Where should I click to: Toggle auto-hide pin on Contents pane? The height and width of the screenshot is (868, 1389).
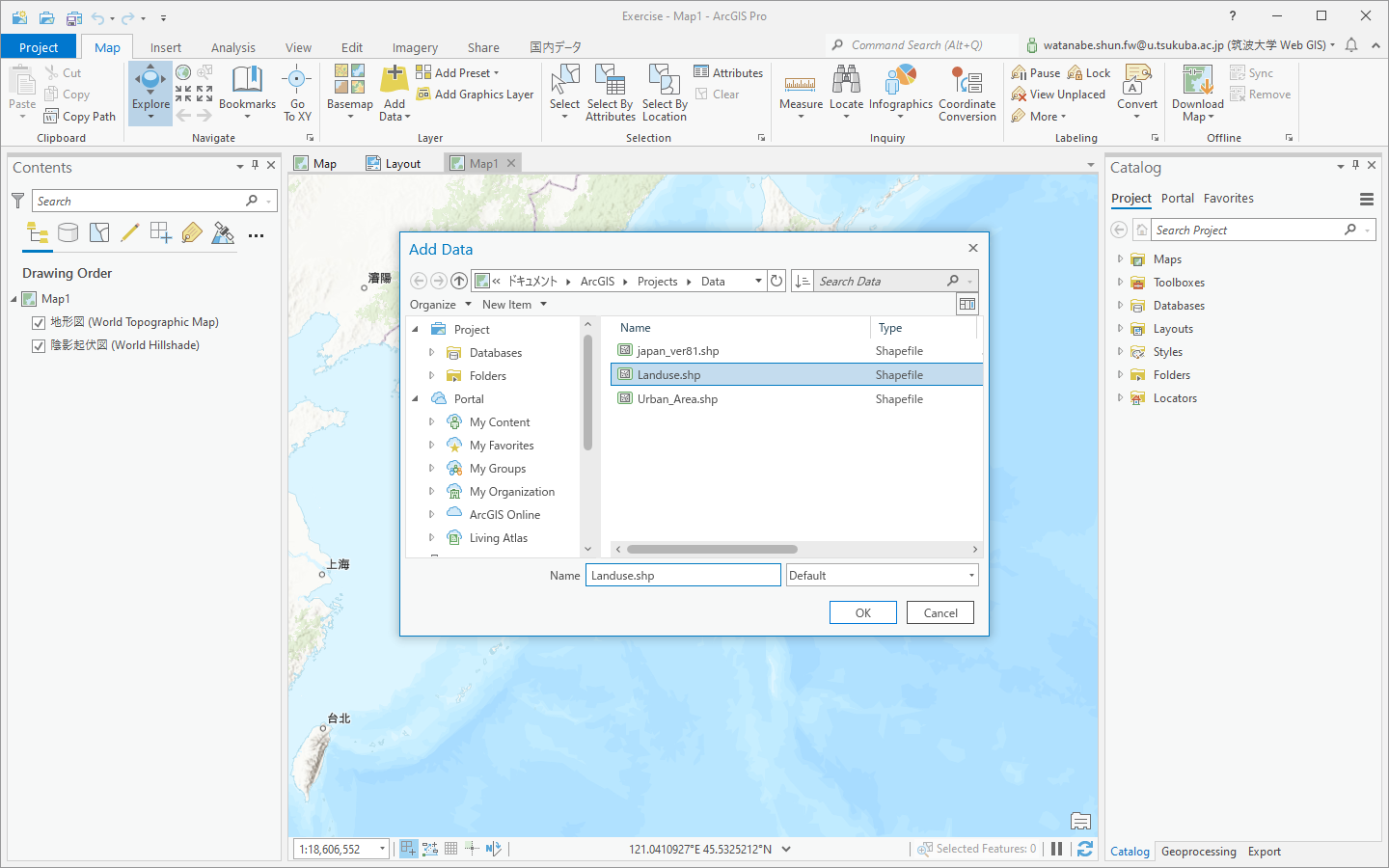point(255,165)
